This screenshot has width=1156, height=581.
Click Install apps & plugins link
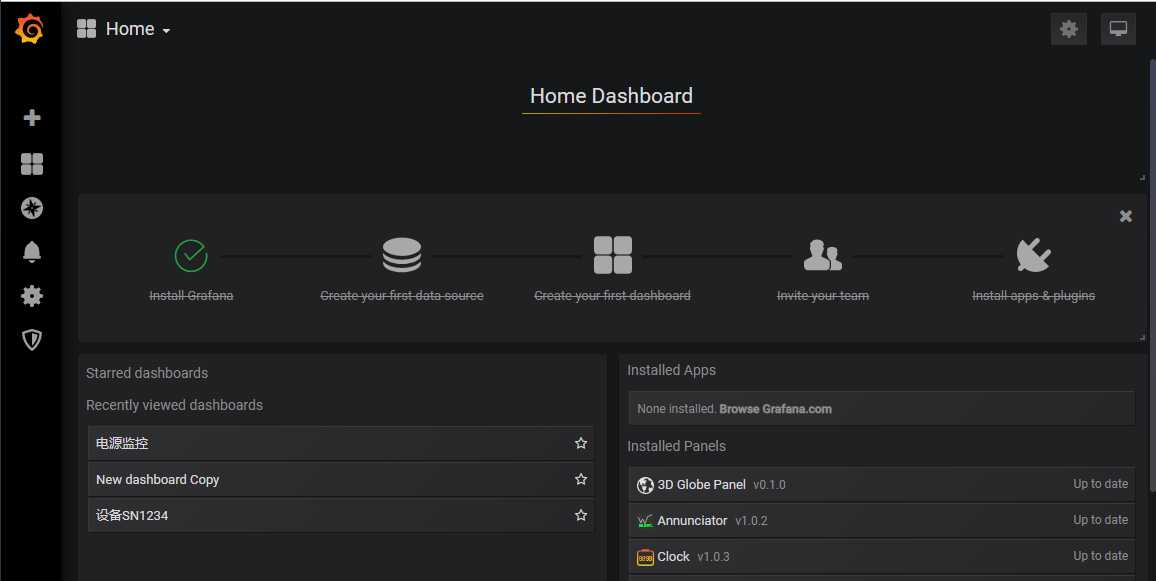pos(1034,296)
